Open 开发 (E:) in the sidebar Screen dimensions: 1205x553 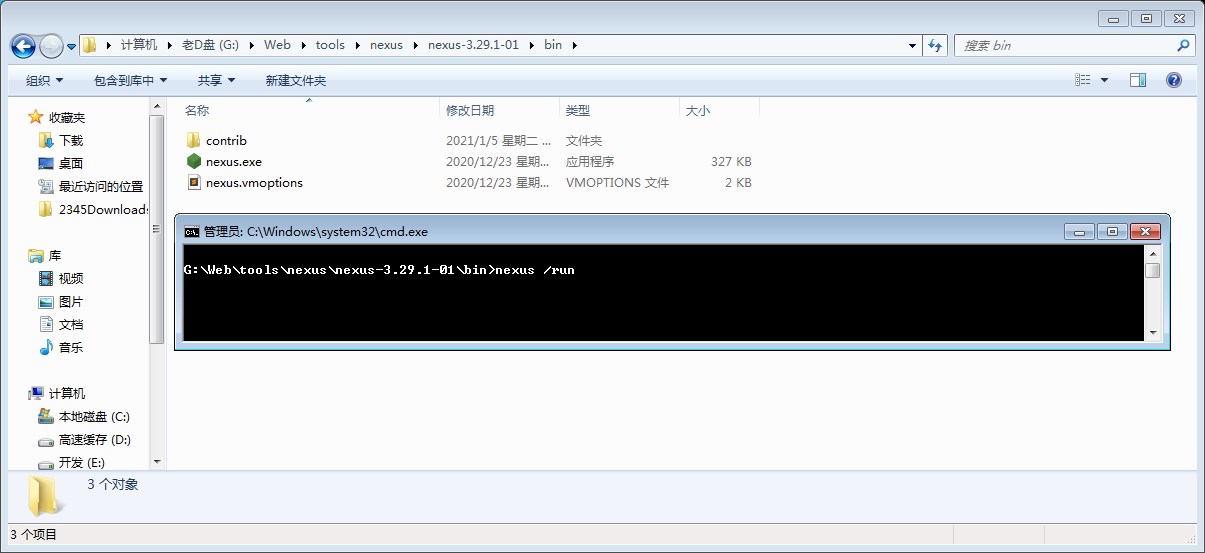(81, 463)
